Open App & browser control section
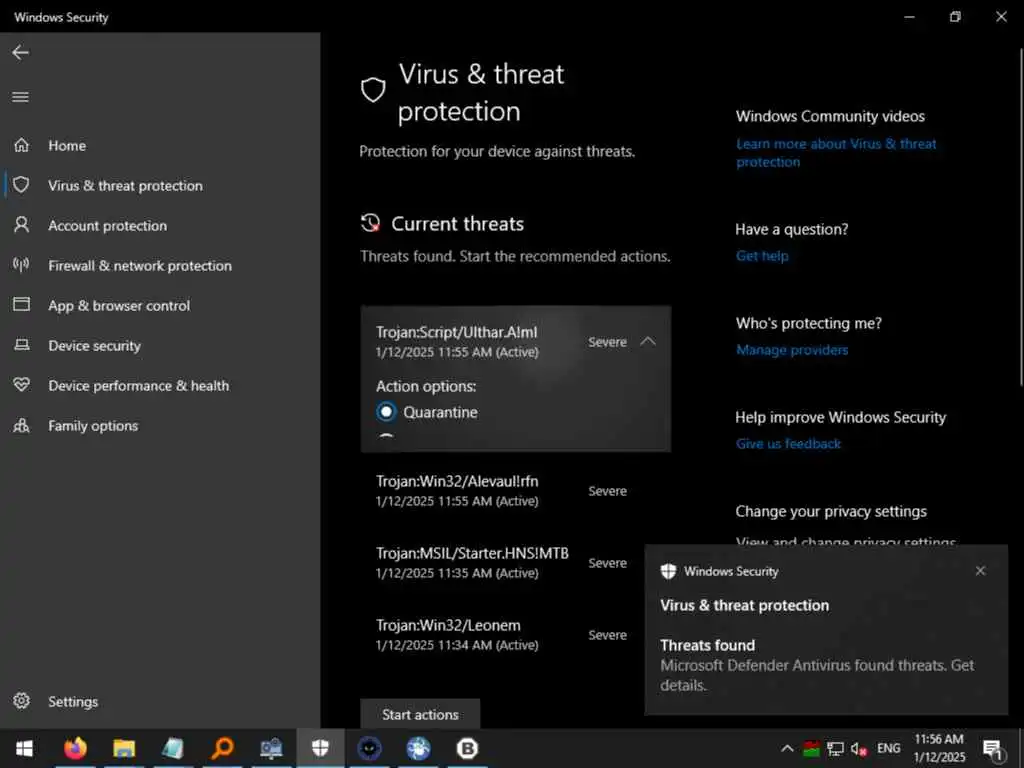Viewport: 1024px width, 768px height. (x=119, y=305)
